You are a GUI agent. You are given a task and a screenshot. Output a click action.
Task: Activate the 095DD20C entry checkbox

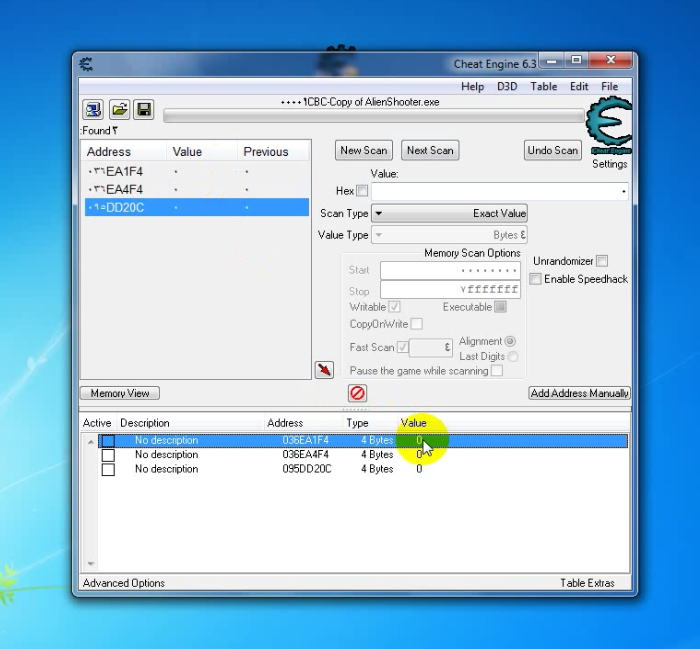click(x=108, y=469)
